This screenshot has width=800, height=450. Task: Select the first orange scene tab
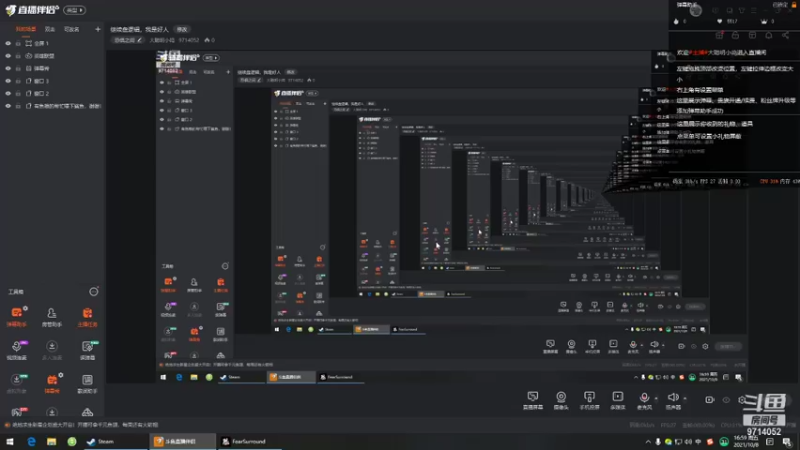coord(26,30)
